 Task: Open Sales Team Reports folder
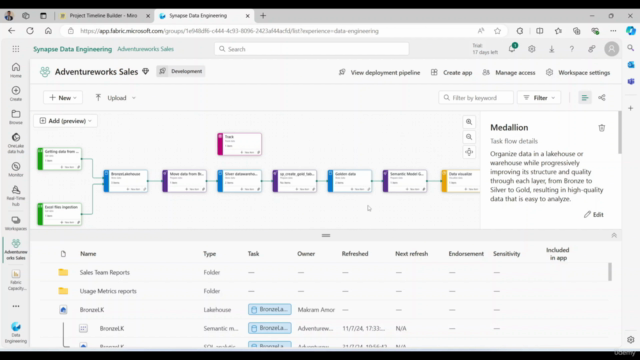pyautogui.click(x=104, y=272)
